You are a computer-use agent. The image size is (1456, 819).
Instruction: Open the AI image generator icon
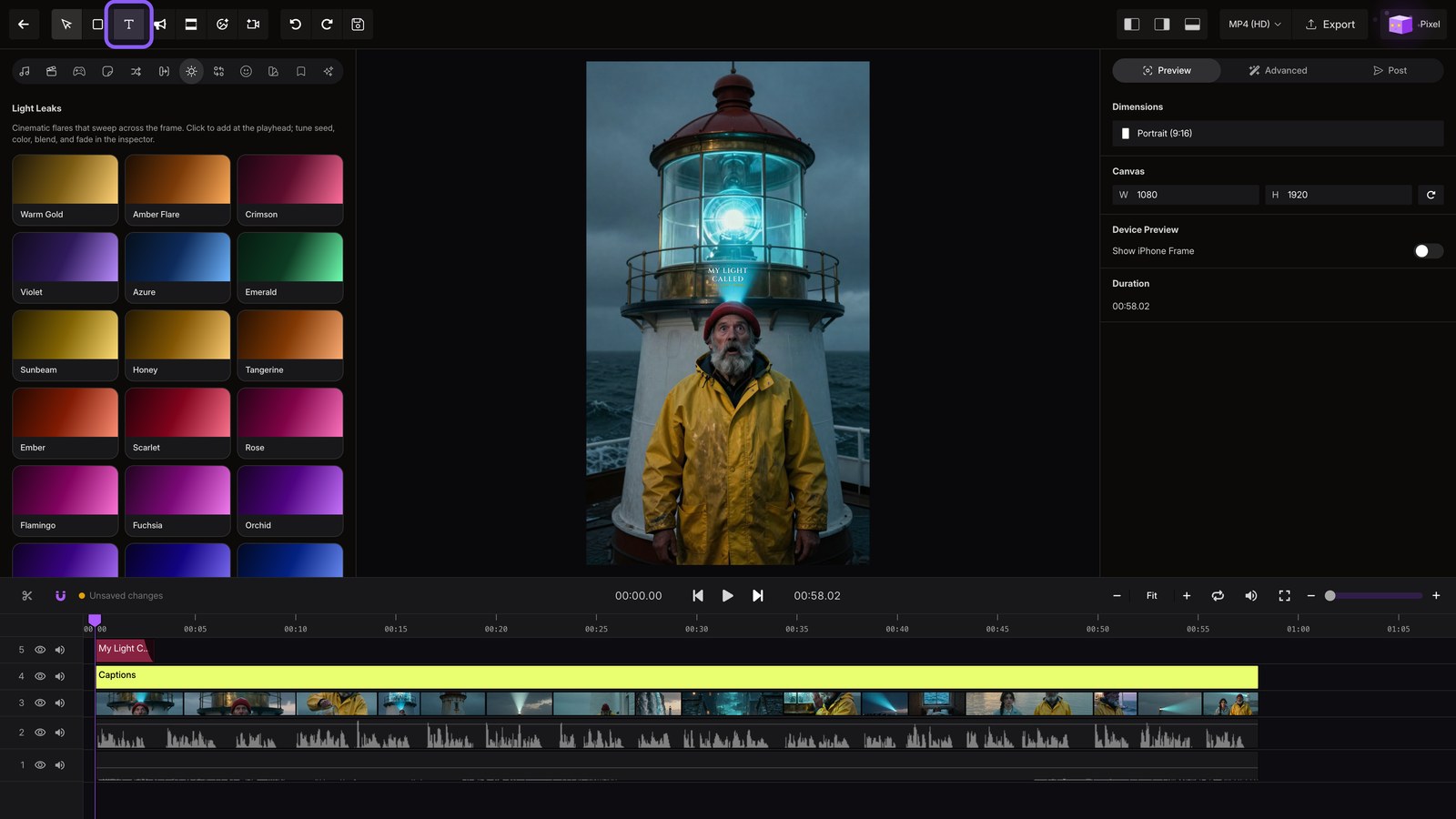tap(222, 25)
